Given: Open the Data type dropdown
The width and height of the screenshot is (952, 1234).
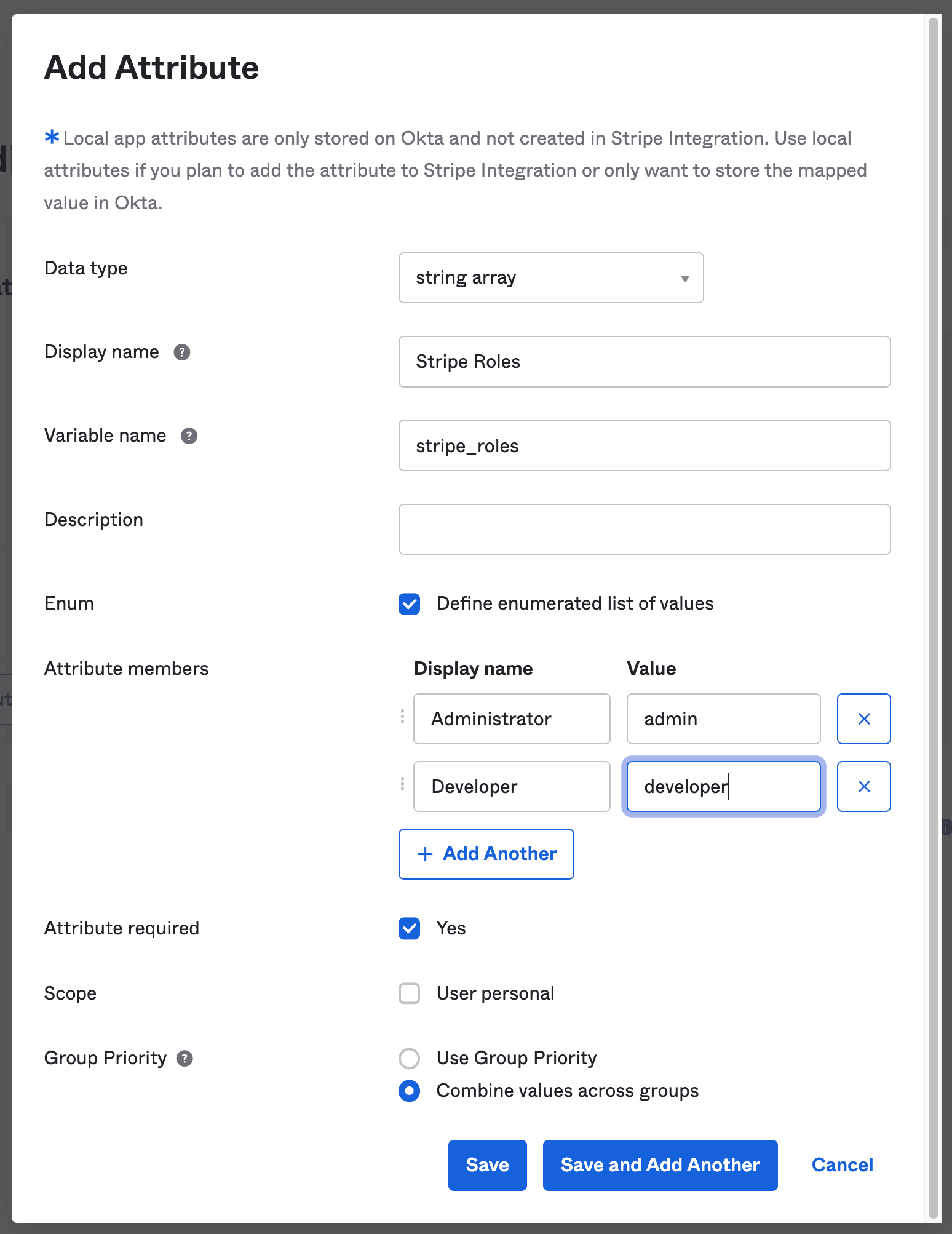Looking at the screenshot, I should [551, 277].
